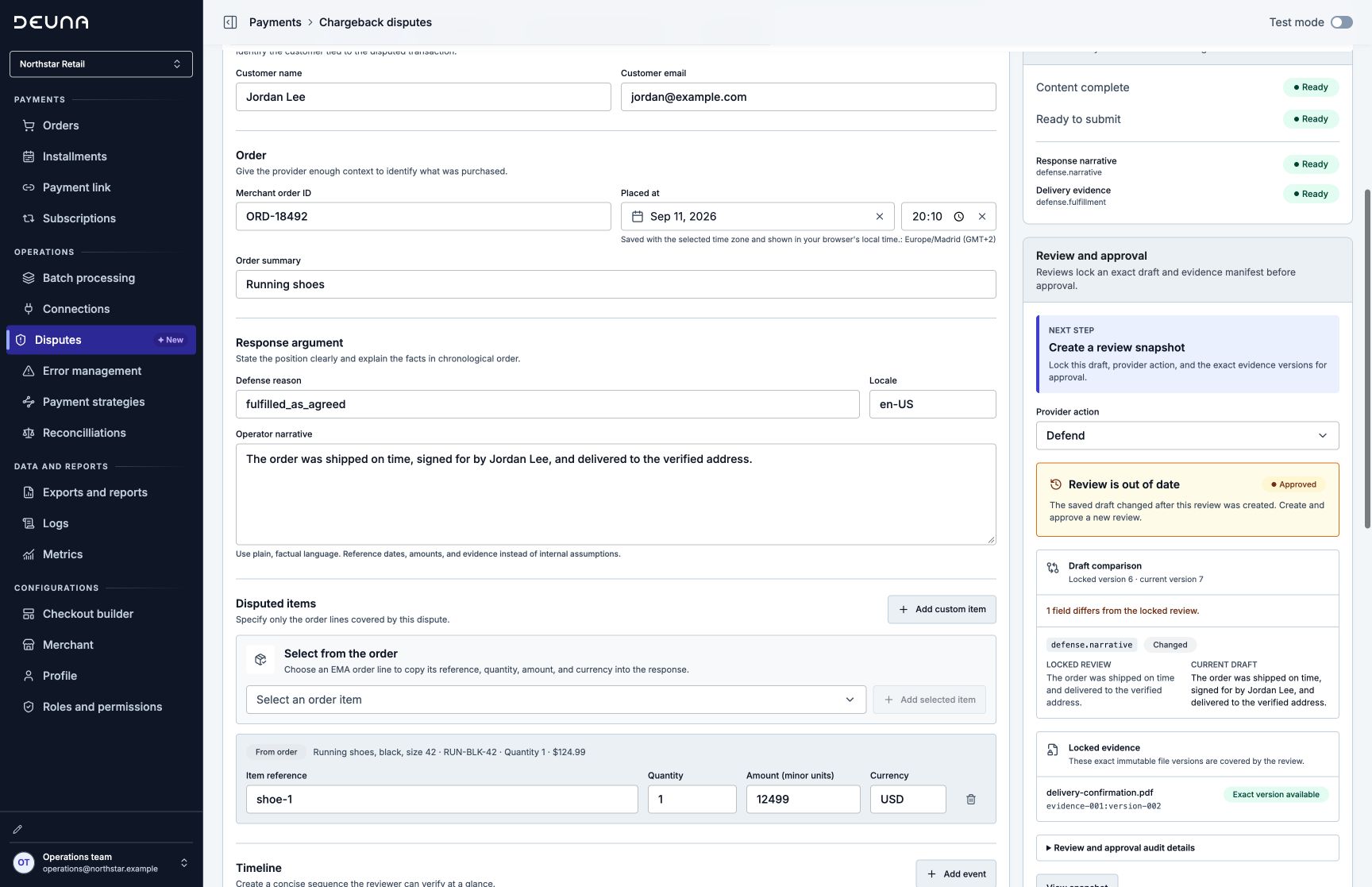Click the Metrics chart icon
The width and height of the screenshot is (1372, 887).
[x=29, y=554]
